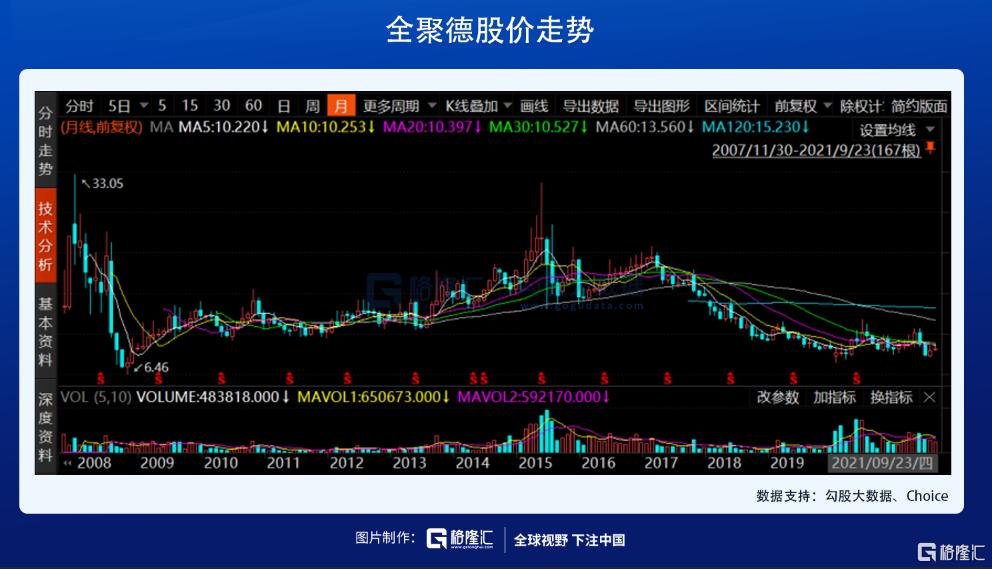
Task: Click the double-left arrow before 2008
Action: (x=67, y=463)
